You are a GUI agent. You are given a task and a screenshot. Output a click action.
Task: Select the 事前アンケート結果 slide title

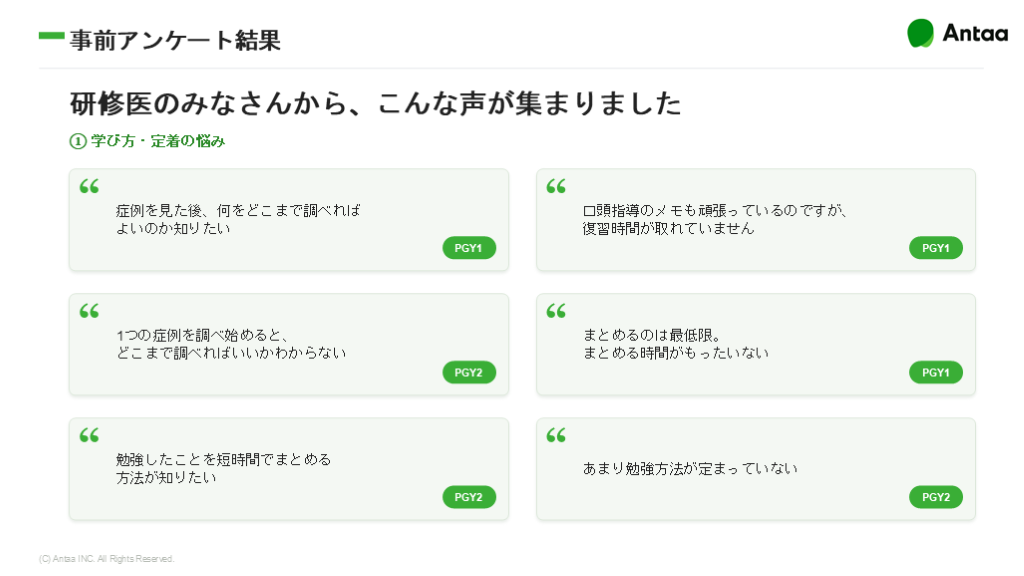pyautogui.click(x=175, y=40)
